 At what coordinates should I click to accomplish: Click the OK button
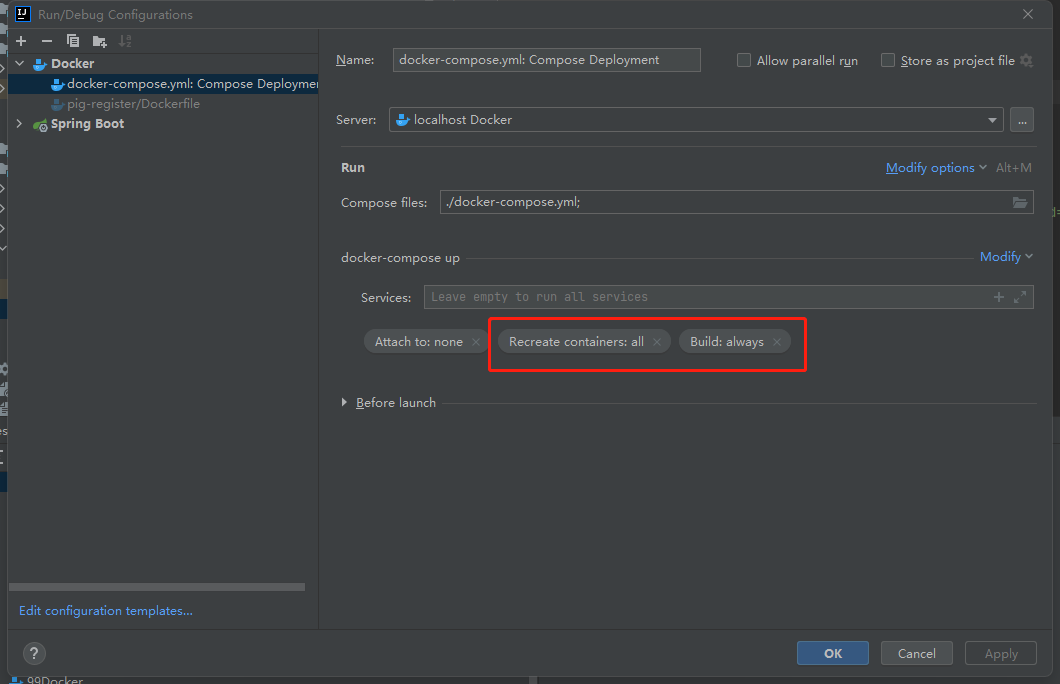click(x=833, y=654)
